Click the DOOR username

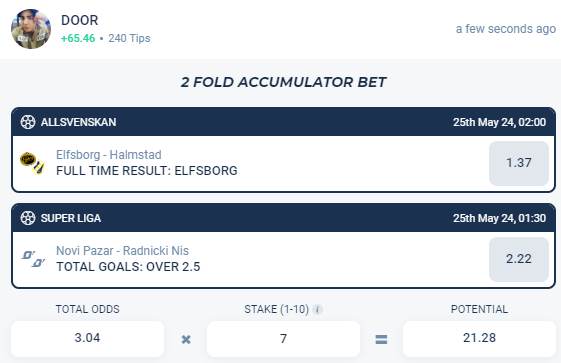coord(79,20)
